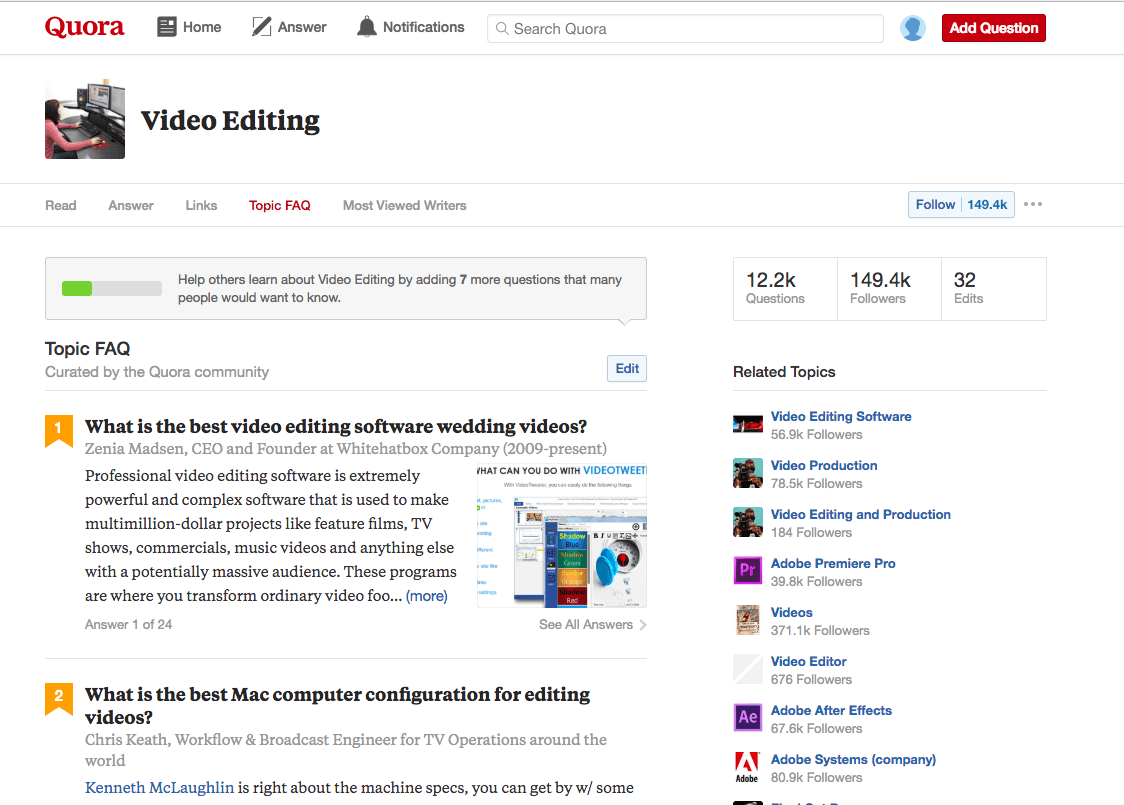Open the best Mac configuration question
1124x805 pixels.
[337, 705]
